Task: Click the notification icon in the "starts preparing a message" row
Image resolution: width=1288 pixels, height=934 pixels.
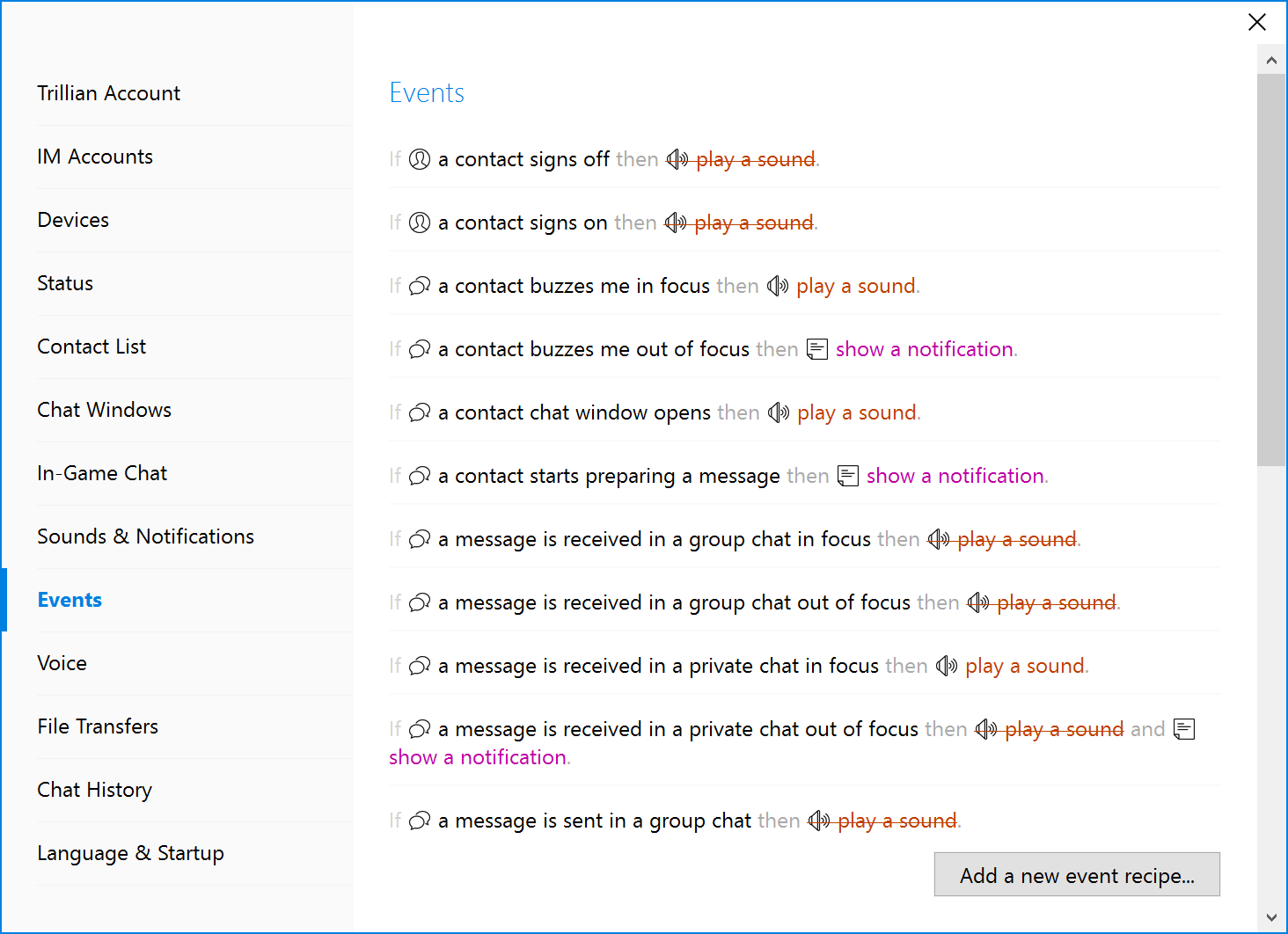Action: coord(848,476)
